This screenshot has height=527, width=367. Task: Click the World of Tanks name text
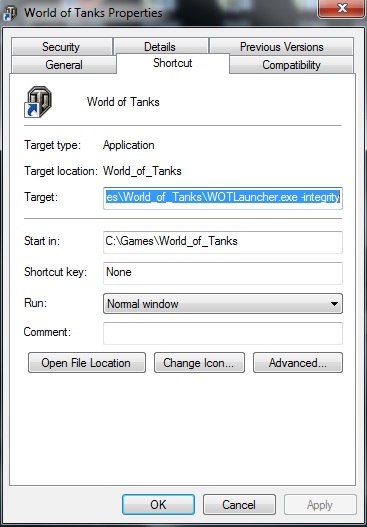[x=123, y=102]
